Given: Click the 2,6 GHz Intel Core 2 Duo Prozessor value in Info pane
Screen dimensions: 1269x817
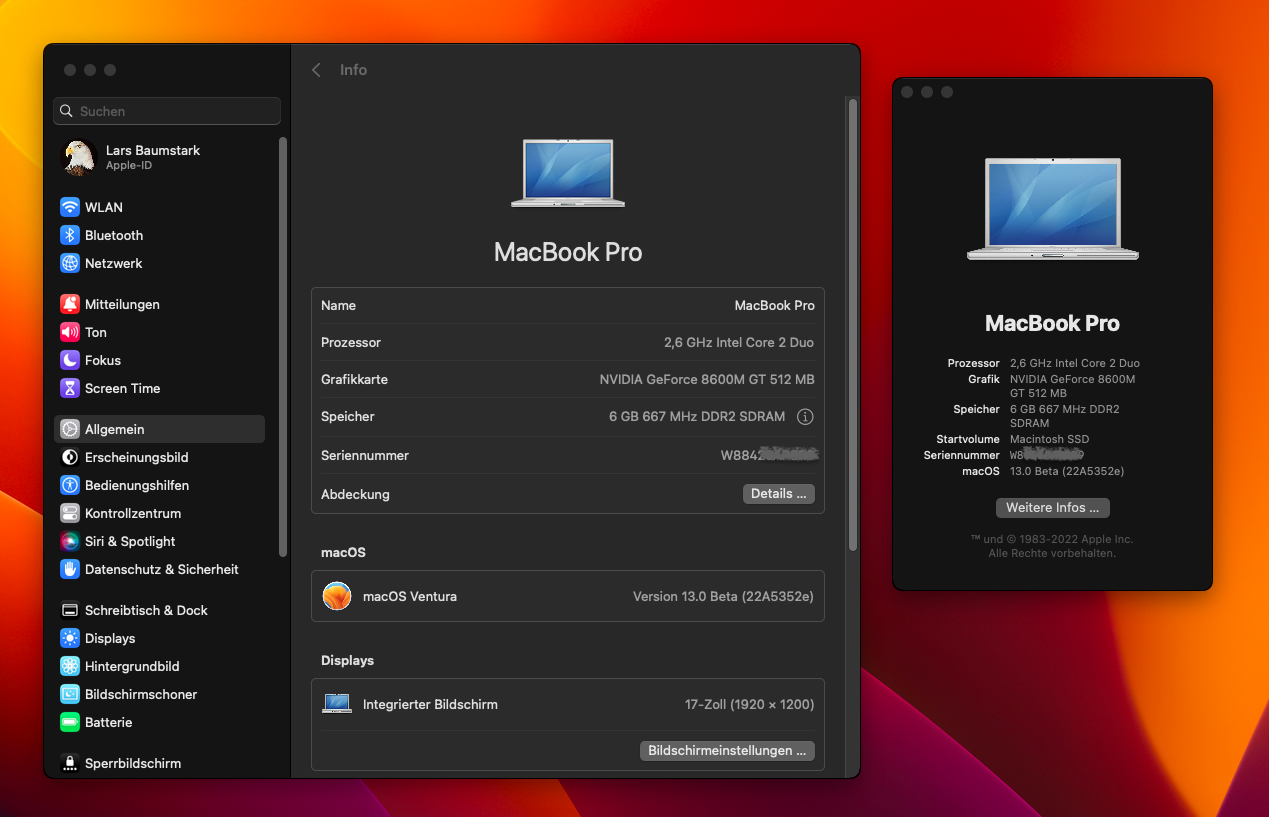Looking at the screenshot, I should tap(739, 342).
